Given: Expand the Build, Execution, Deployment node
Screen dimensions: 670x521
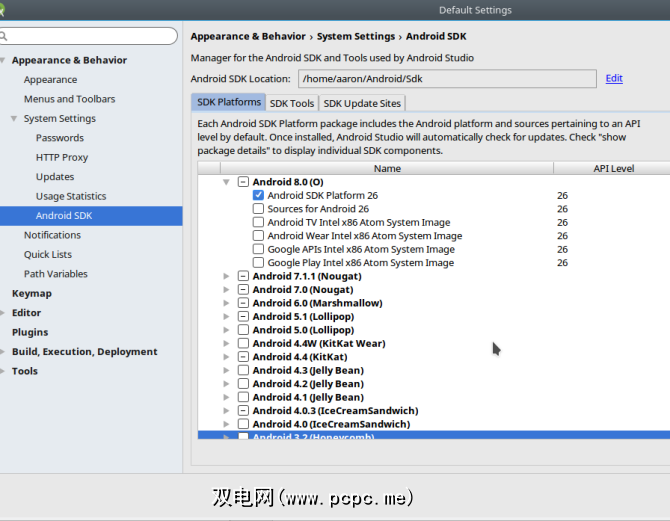Looking at the screenshot, I should point(2,352).
